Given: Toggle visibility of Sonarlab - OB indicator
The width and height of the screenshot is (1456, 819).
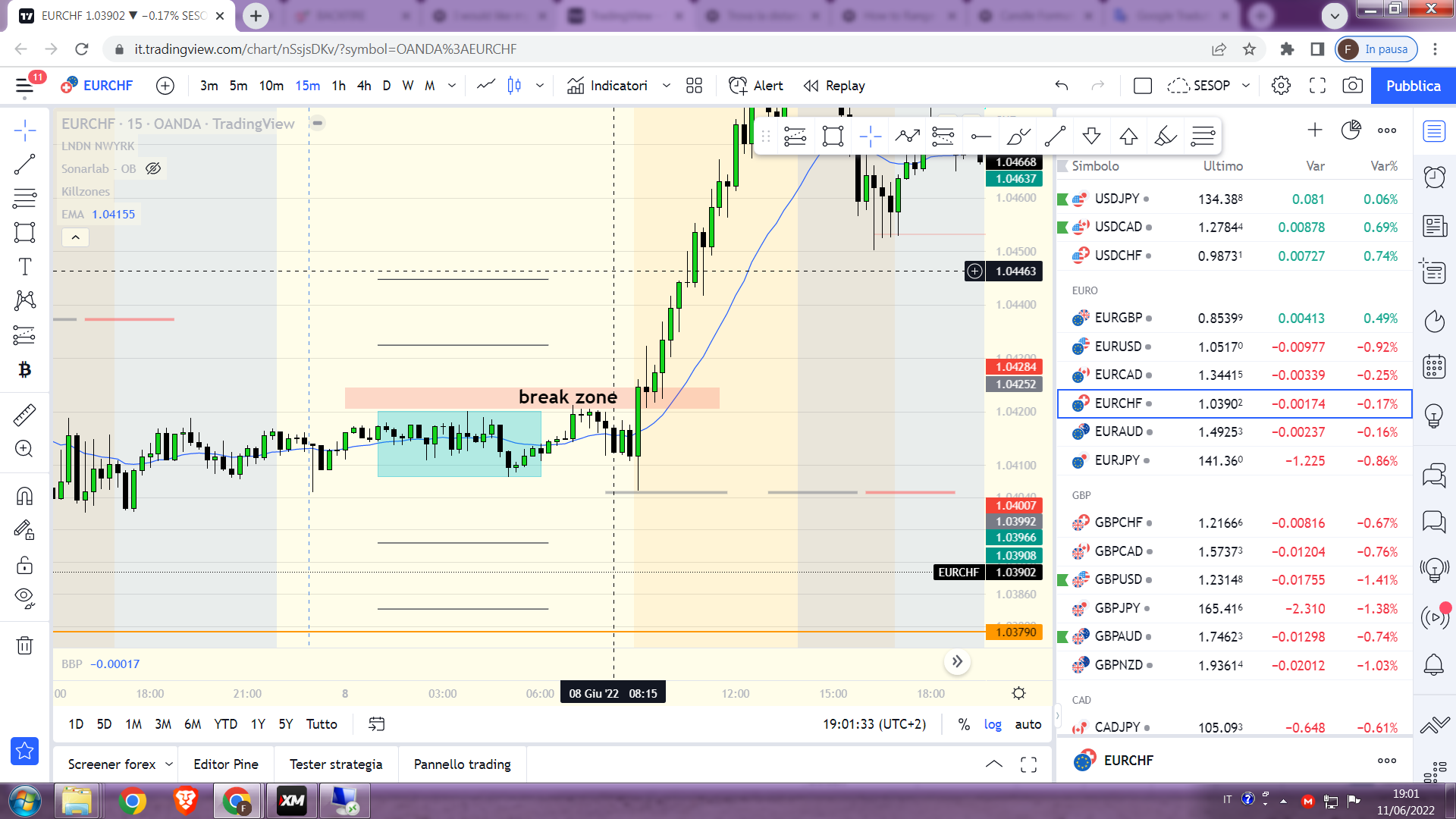Looking at the screenshot, I should tap(153, 168).
